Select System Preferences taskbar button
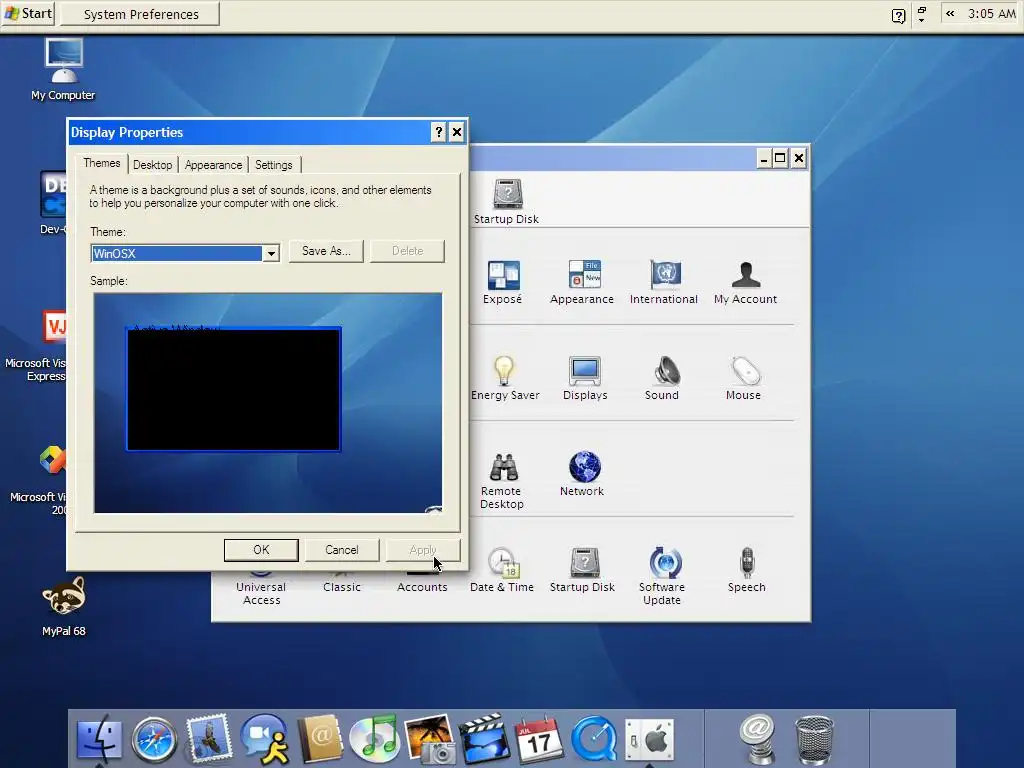Screen dimensions: 1024x768 click(x=140, y=14)
